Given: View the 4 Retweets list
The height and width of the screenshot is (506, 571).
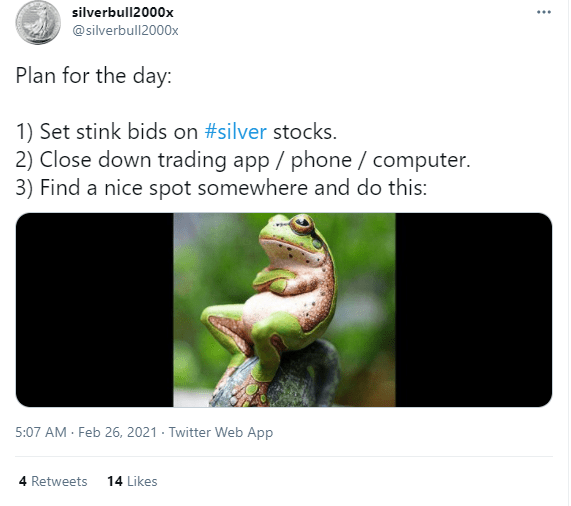Looking at the screenshot, I should (x=53, y=481).
